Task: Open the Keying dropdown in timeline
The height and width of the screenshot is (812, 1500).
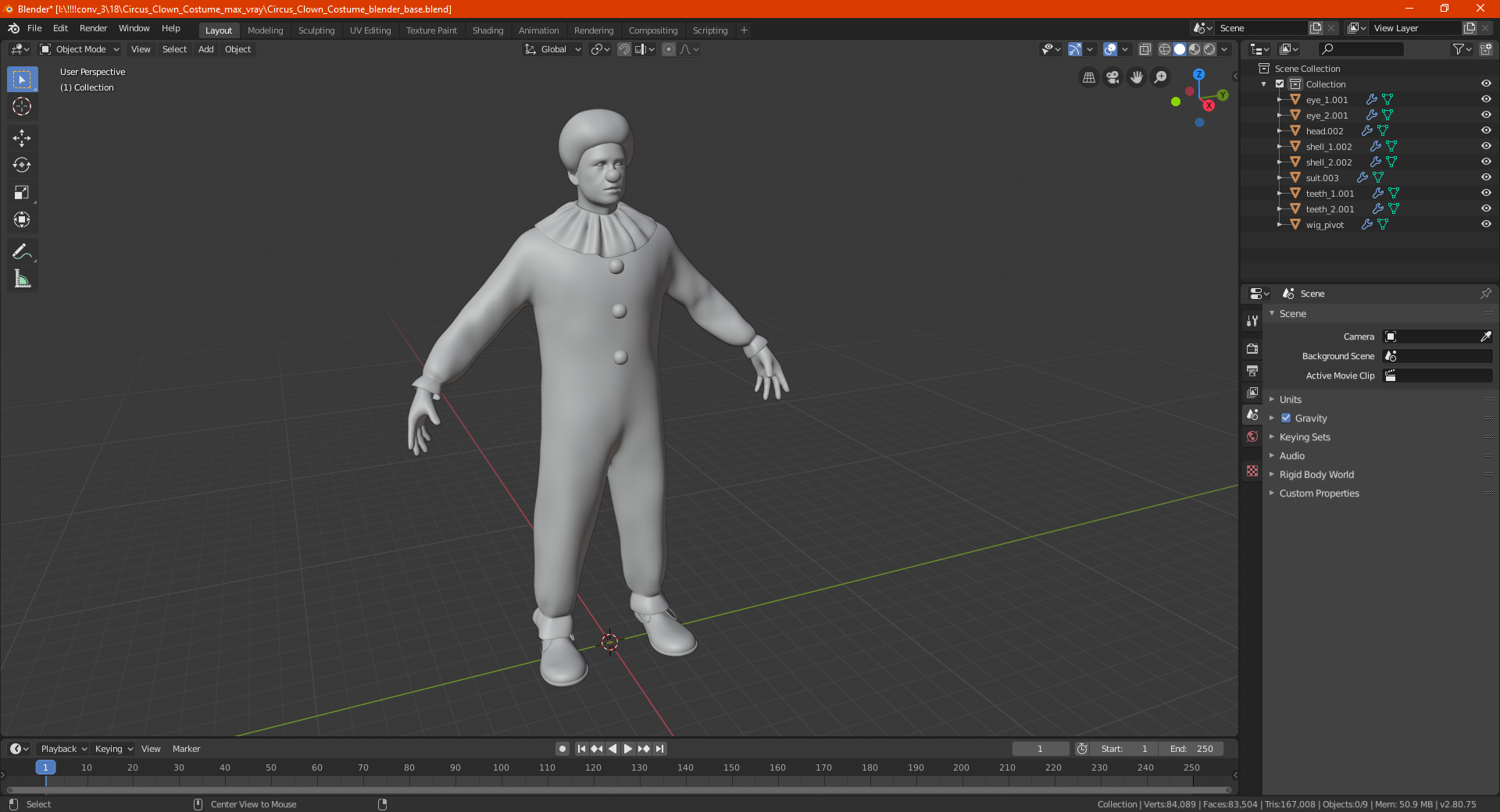Action: click(113, 749)
